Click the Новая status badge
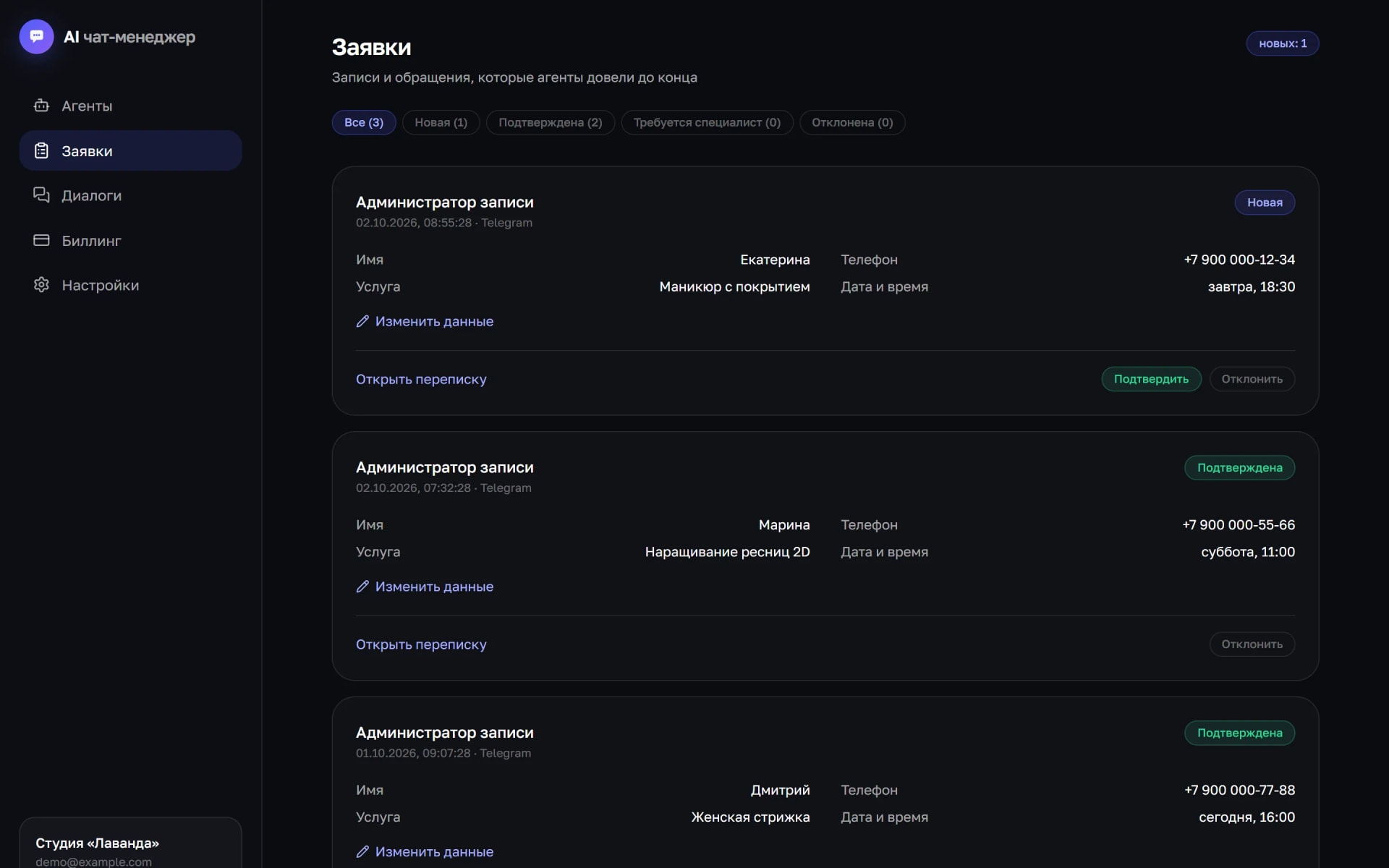This screenshot has height=868, width=1389. pyautogui.click(x=1265, y=203)
